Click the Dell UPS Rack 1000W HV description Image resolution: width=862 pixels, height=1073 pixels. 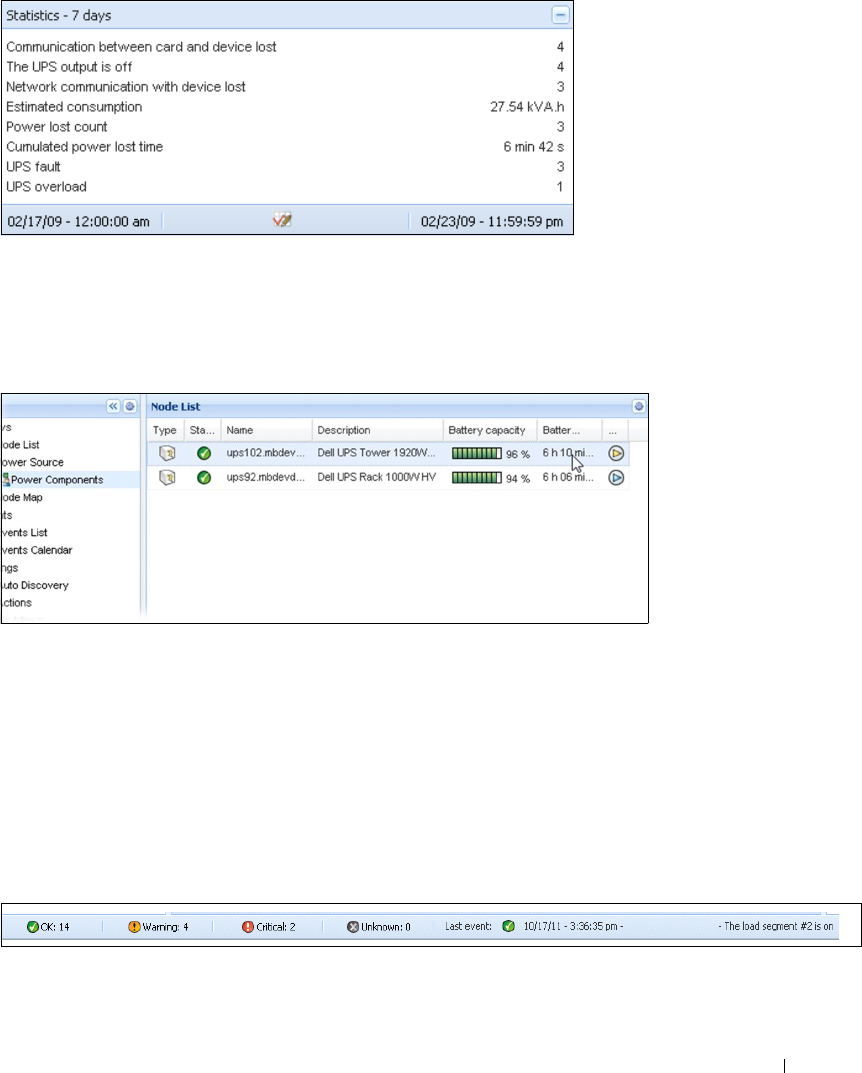(376, 478)
